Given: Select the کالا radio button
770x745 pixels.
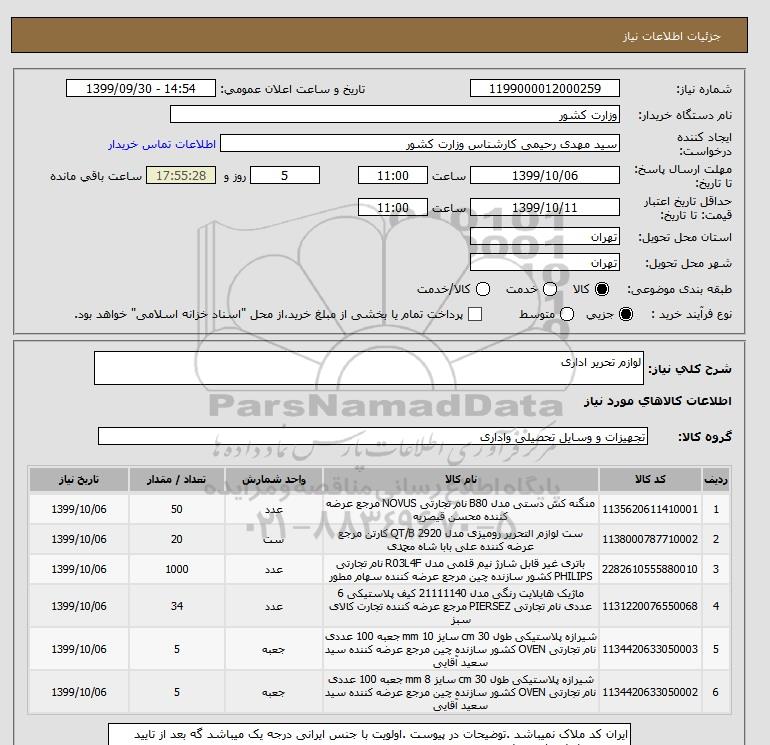Looking at the screenshot, I should [x=602, y=289].
